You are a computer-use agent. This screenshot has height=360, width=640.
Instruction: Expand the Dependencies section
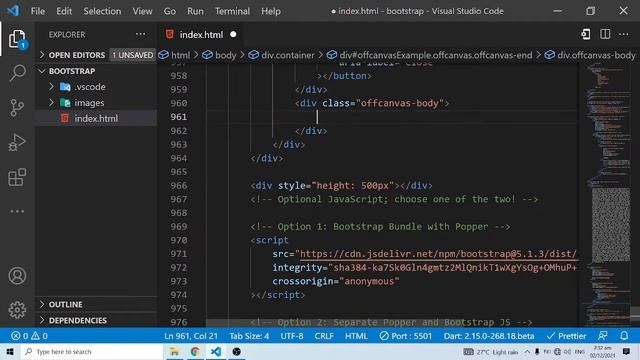[x=78, y=320]
